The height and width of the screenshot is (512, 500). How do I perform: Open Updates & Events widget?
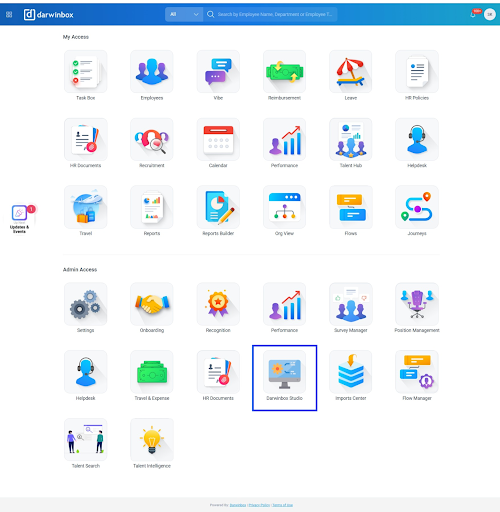click(20, 218)
